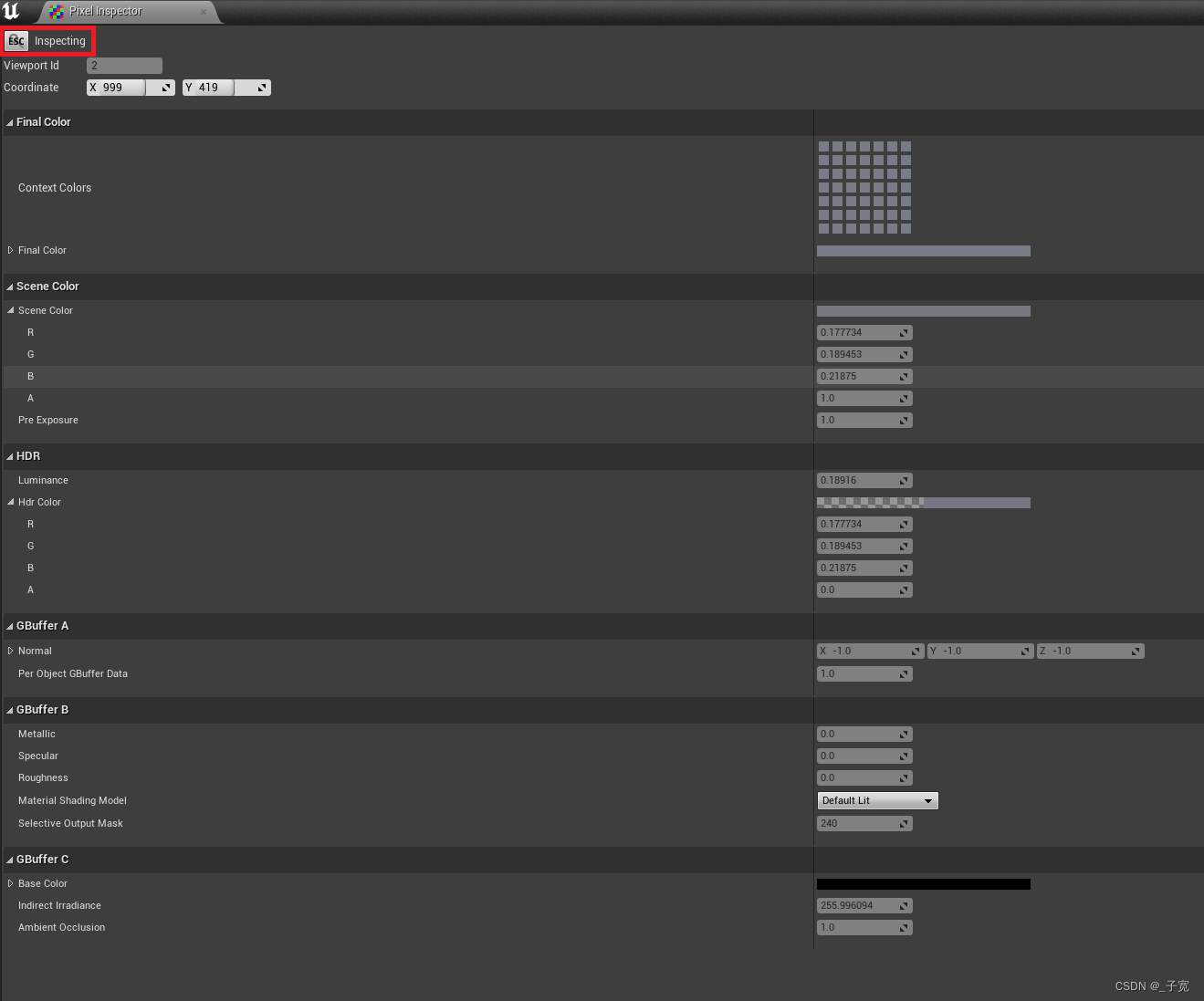Open the black Base Color swatch
This screenshot has height=1001, width=1204.
(923, 884)
